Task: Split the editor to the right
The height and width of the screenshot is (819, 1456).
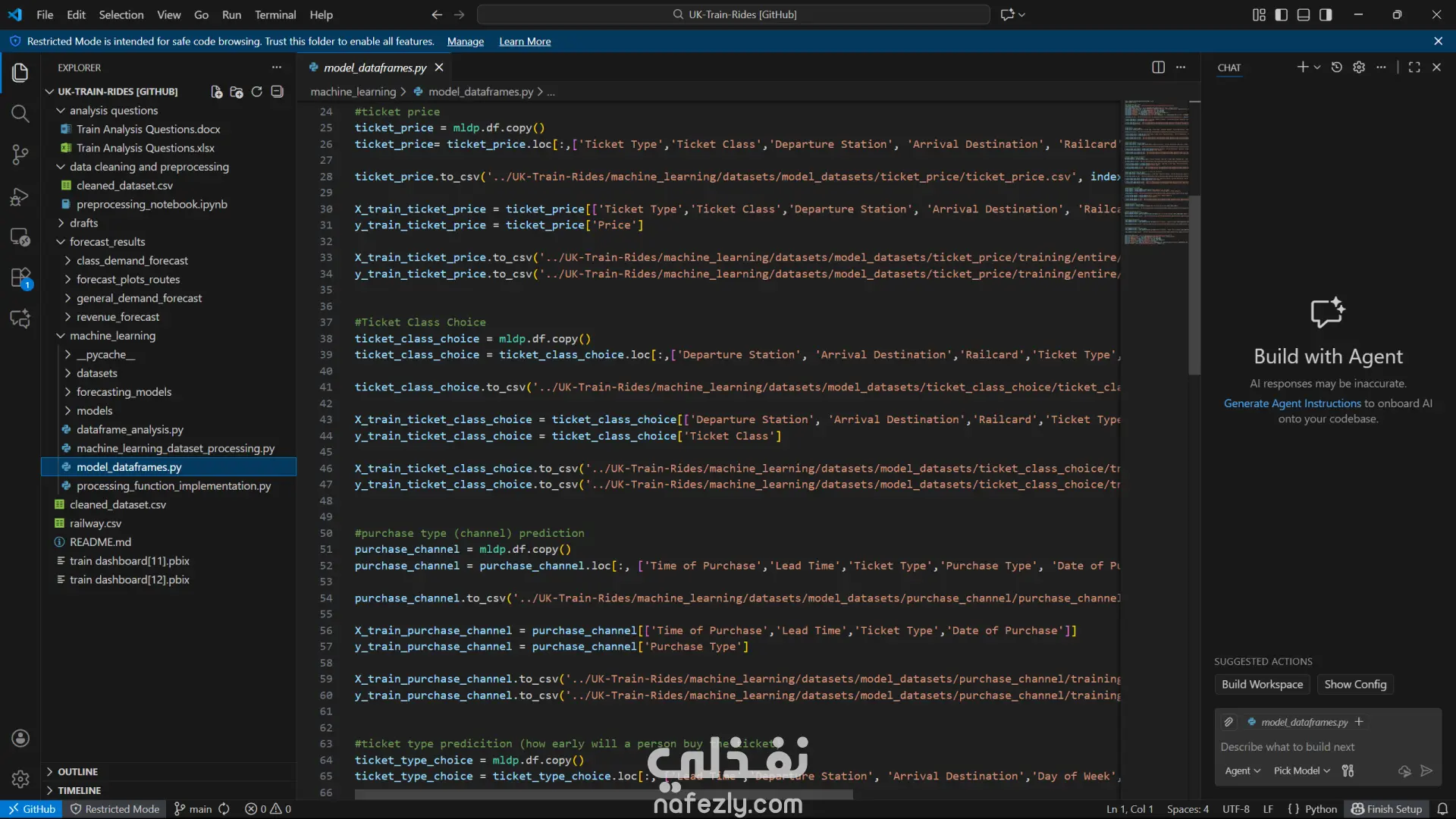Action: point(1158,67)
